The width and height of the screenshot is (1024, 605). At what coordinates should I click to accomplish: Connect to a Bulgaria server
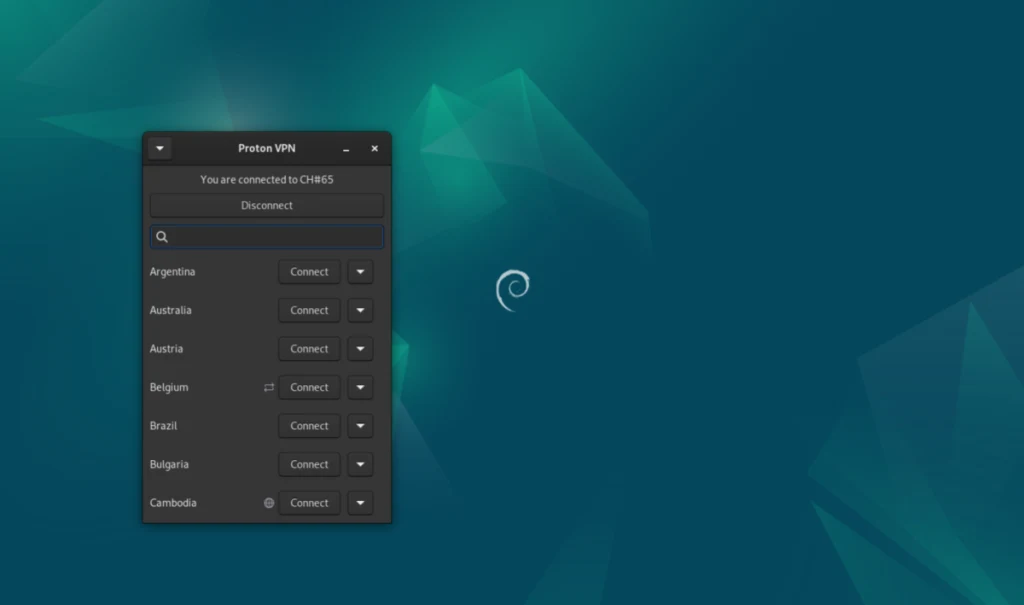point(309,464)
